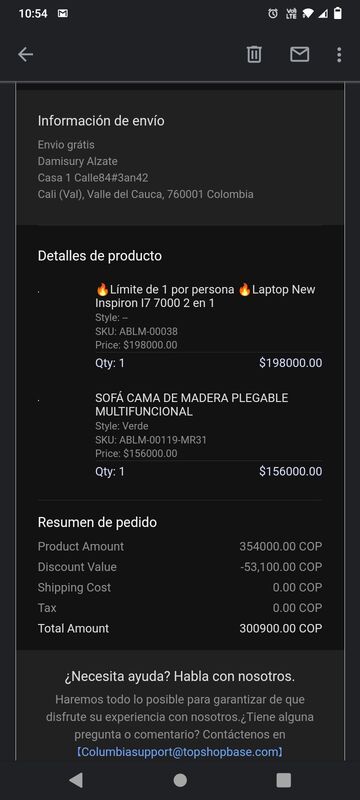This screenshot has width=360, height=800.
Task: Delete this email with trash icon
Action: pos(254,54)
